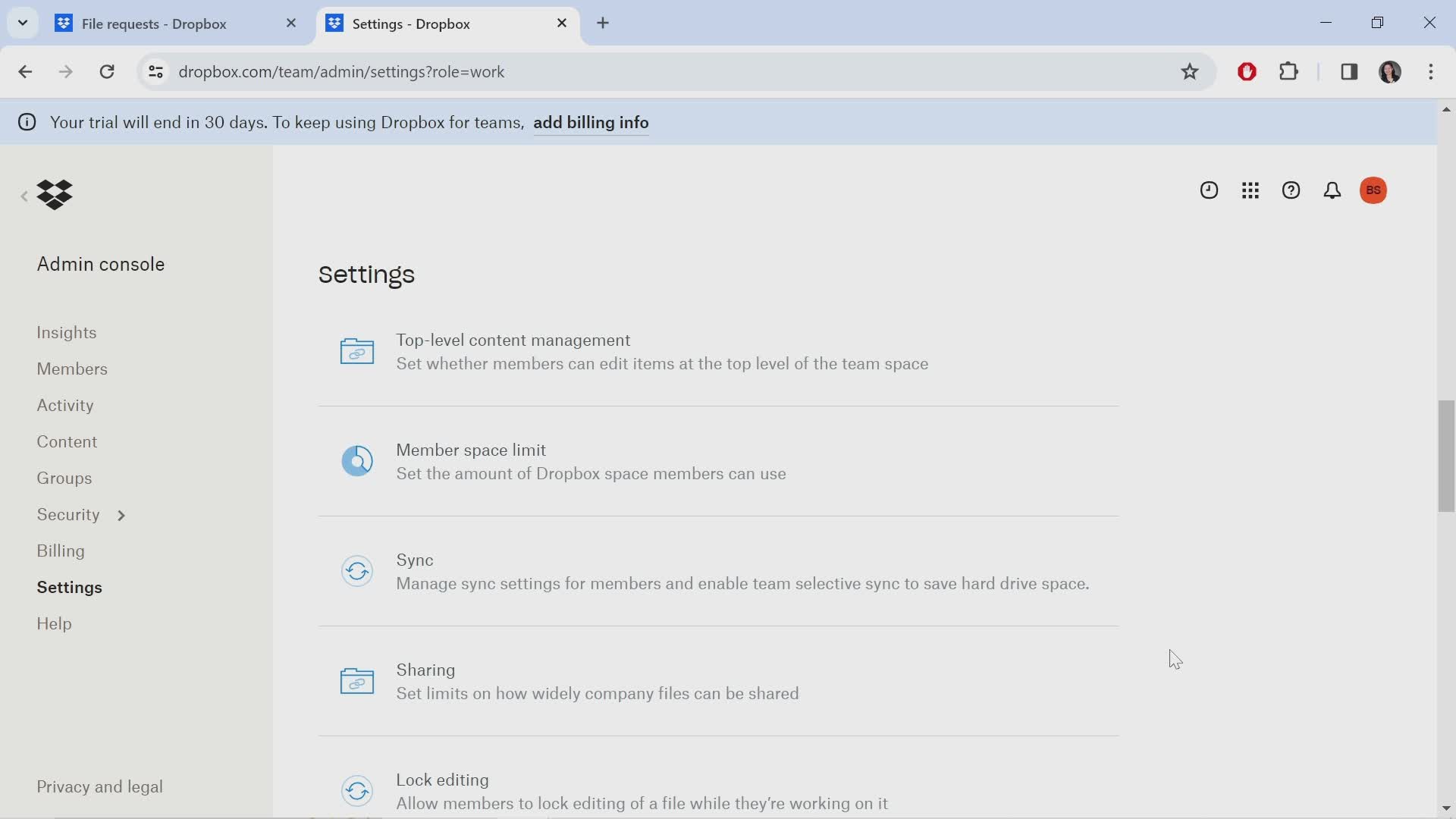The image size is (1456, 819).
Task: Open the Sharing settings icon
Action: click(357, 681)
